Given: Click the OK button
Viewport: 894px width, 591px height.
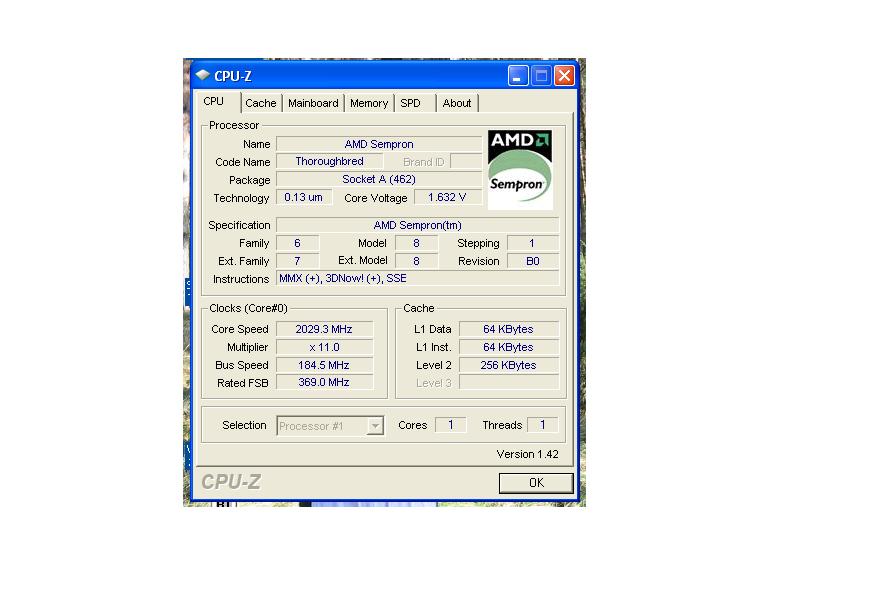Looking at the screenshot, I should [536, 483].
